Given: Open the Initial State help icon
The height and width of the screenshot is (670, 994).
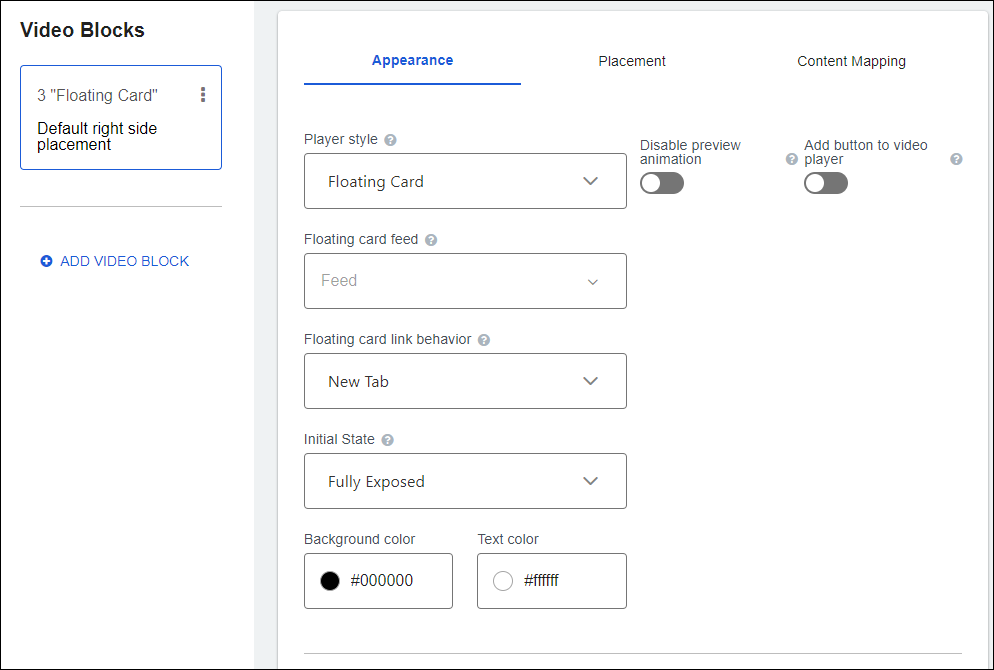Looking at the screenshot, I should (388, 439).
